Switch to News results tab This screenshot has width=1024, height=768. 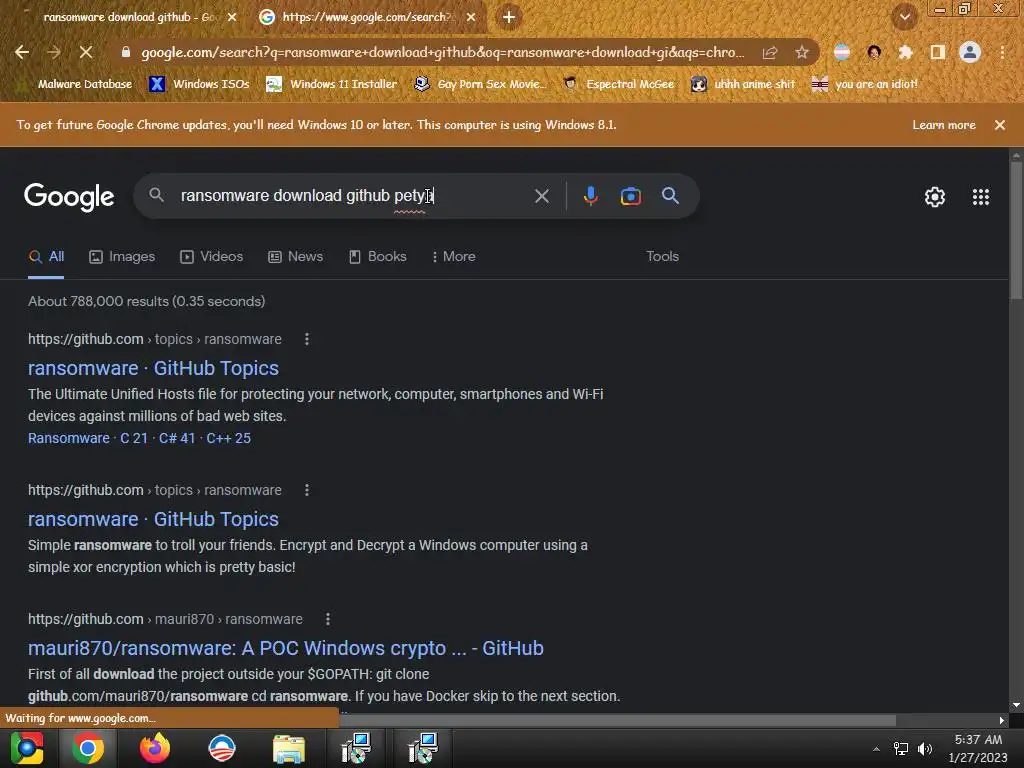295,257
